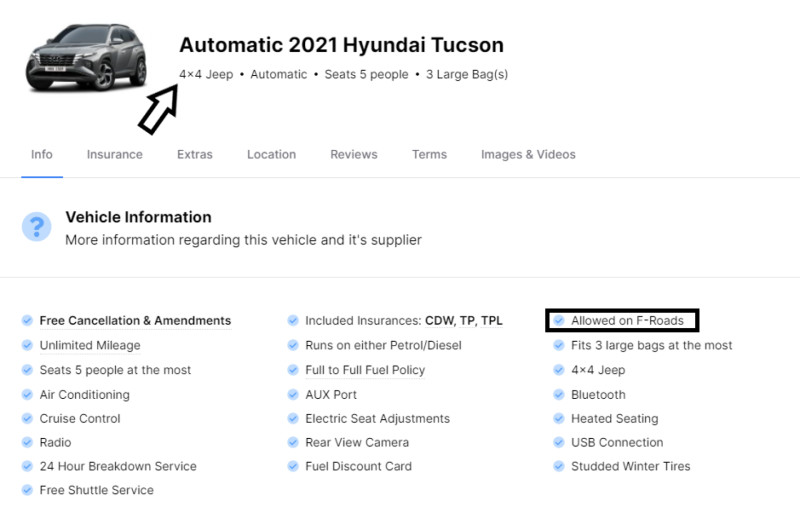Click the Automatic 2021 Hyundai Tucson title
The width and height of the screenshot is (800, 513).
point(341,45)
